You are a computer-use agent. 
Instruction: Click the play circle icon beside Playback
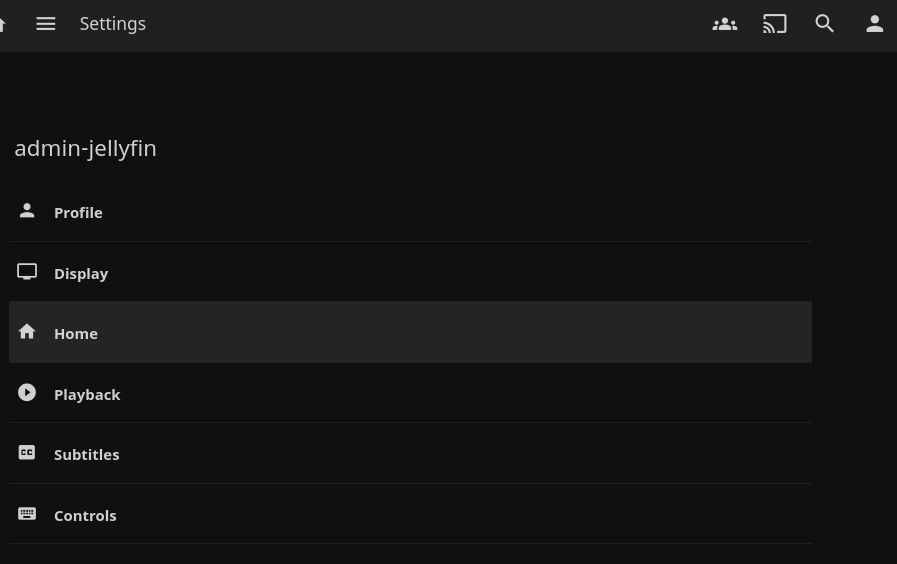pos(27,393)
